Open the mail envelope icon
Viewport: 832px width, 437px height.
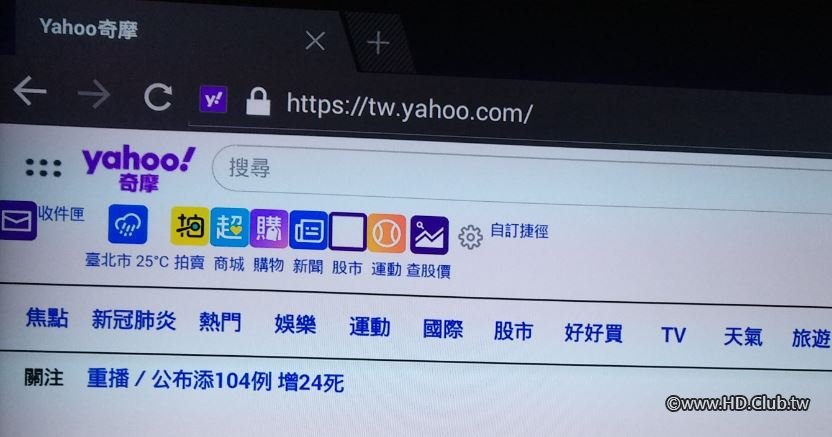[x=18, y=221]
